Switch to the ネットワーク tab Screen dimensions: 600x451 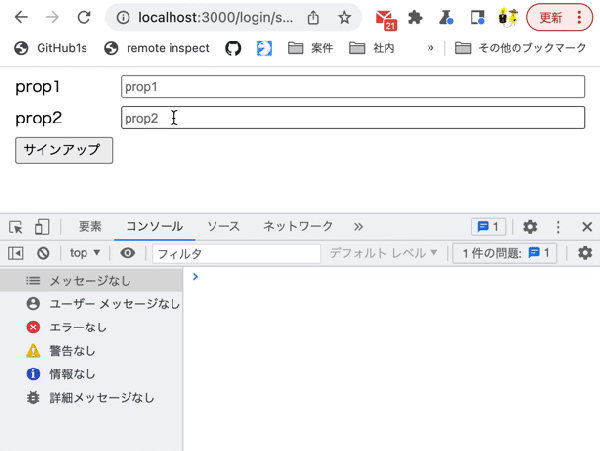[298, 226]
